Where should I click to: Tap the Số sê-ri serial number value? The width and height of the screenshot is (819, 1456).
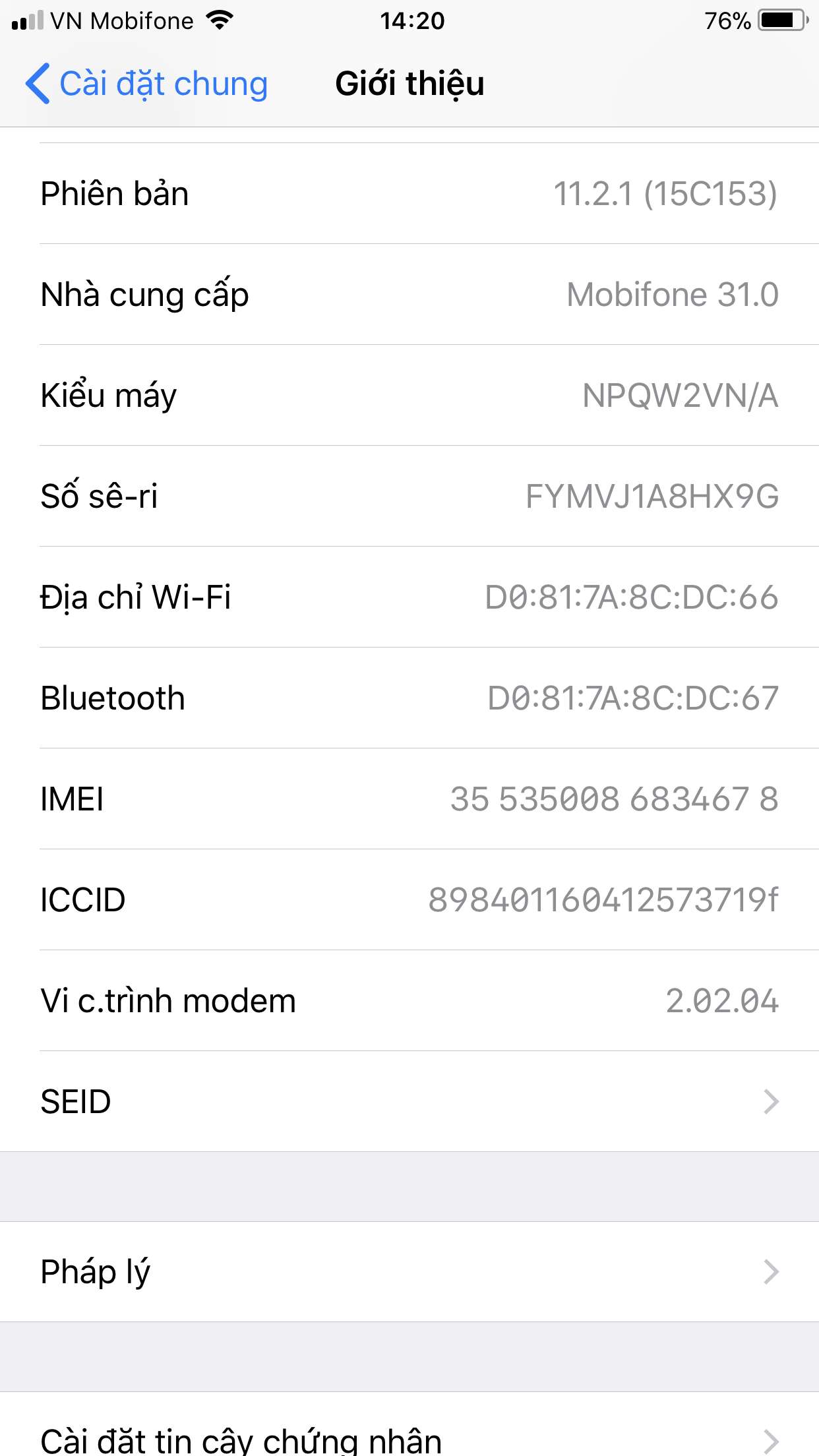coord(652,497)
